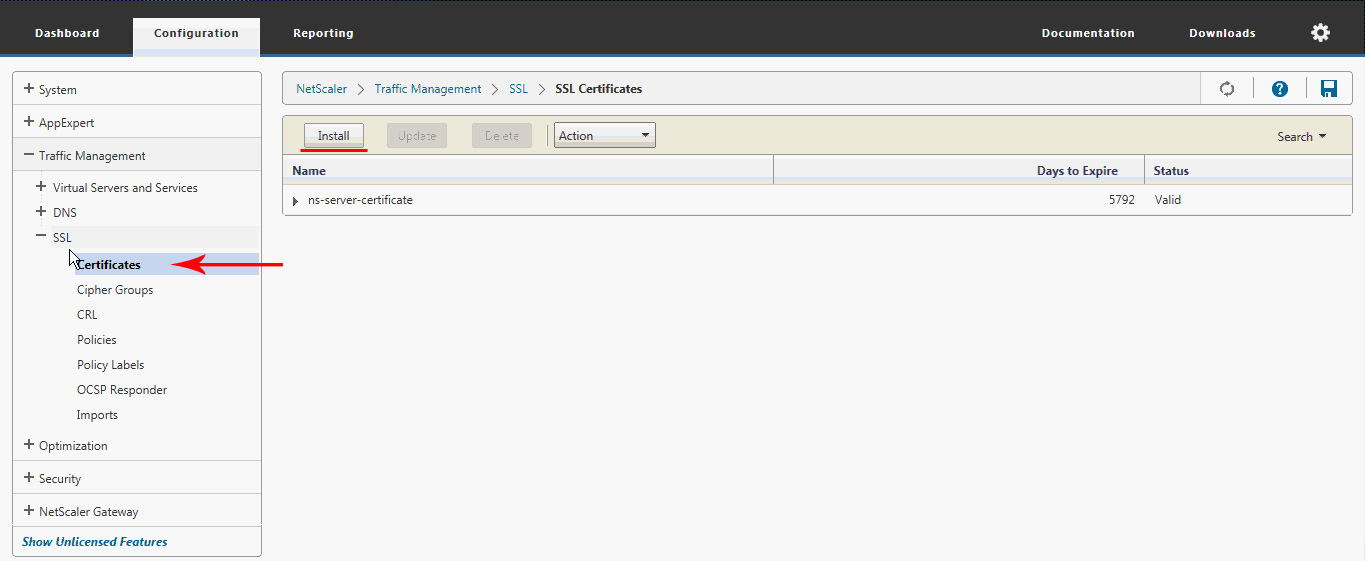Click the refresh icon in breadcrumb bar
1365x561 pixels.
click(1227, 89)
